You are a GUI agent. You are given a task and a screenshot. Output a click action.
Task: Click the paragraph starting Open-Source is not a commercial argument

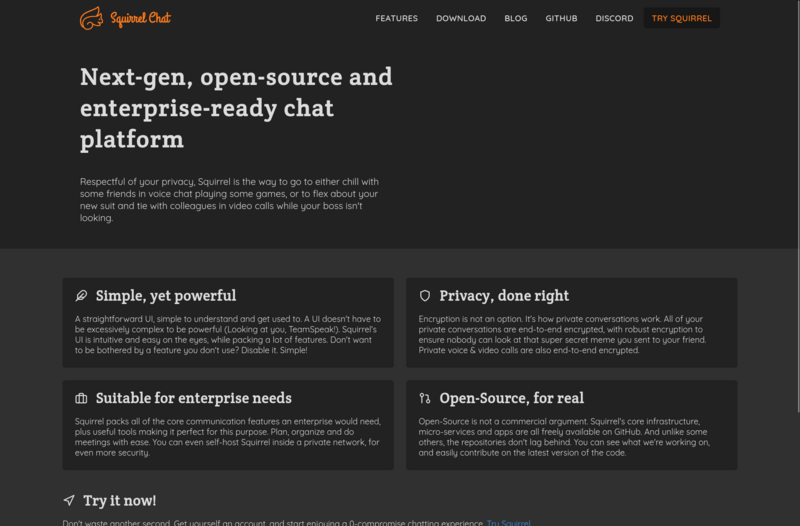tap(564, 437)
